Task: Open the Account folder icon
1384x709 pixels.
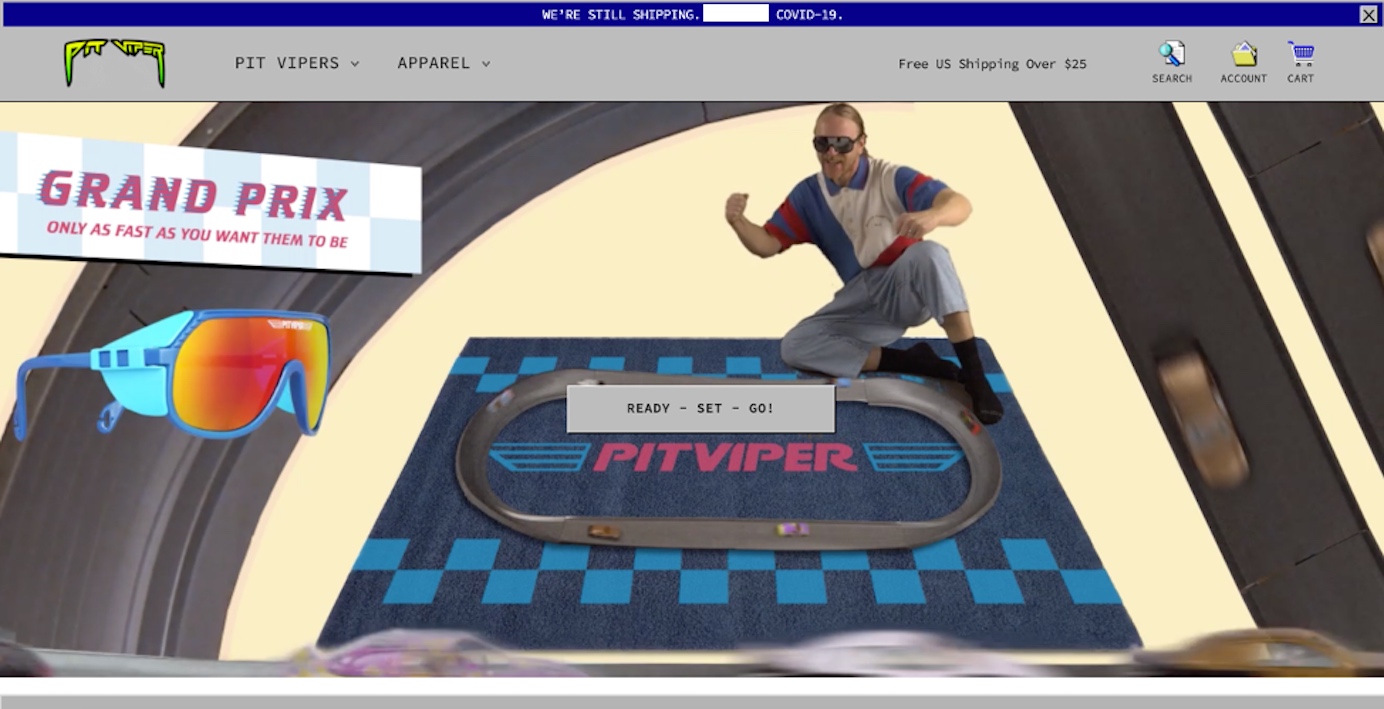Action: pos(1244,54)
